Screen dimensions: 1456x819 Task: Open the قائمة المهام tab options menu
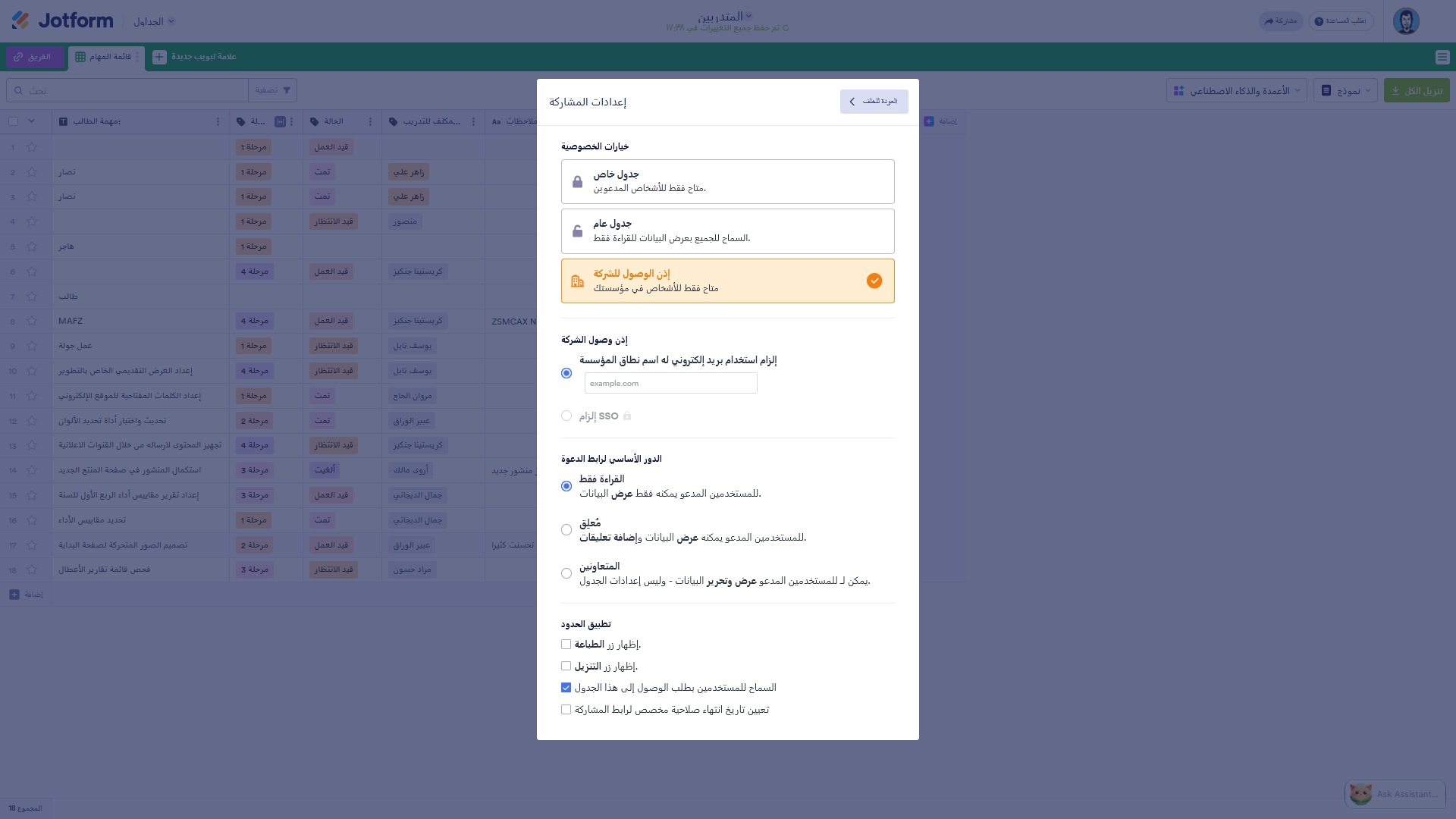[x=137, y=57]
